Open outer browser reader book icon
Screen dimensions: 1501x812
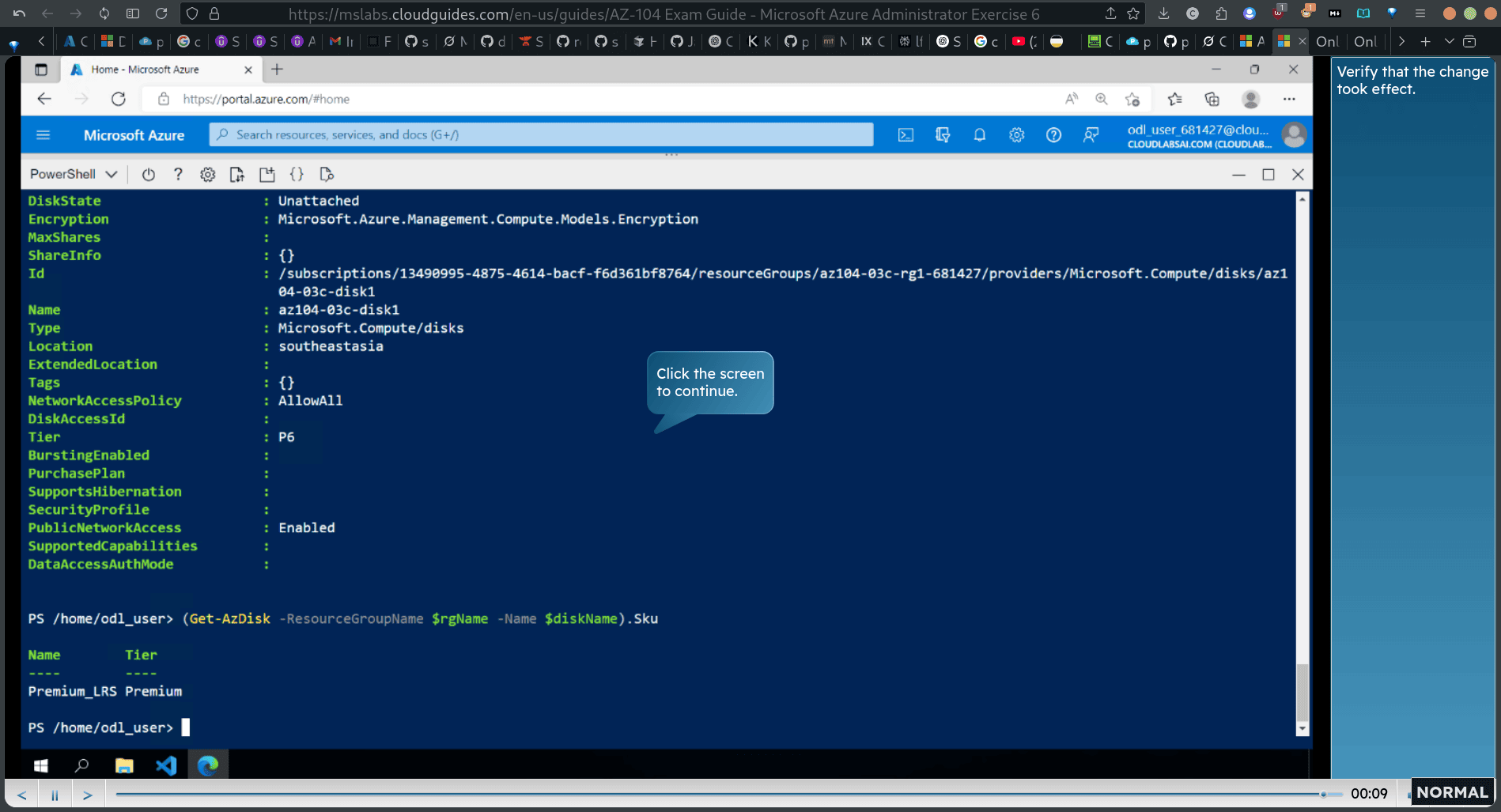click(x=1363, y=13)
